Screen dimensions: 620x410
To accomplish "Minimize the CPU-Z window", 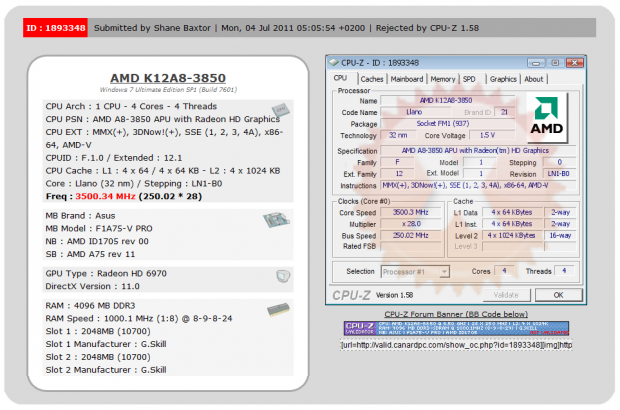I will (536, 63).
